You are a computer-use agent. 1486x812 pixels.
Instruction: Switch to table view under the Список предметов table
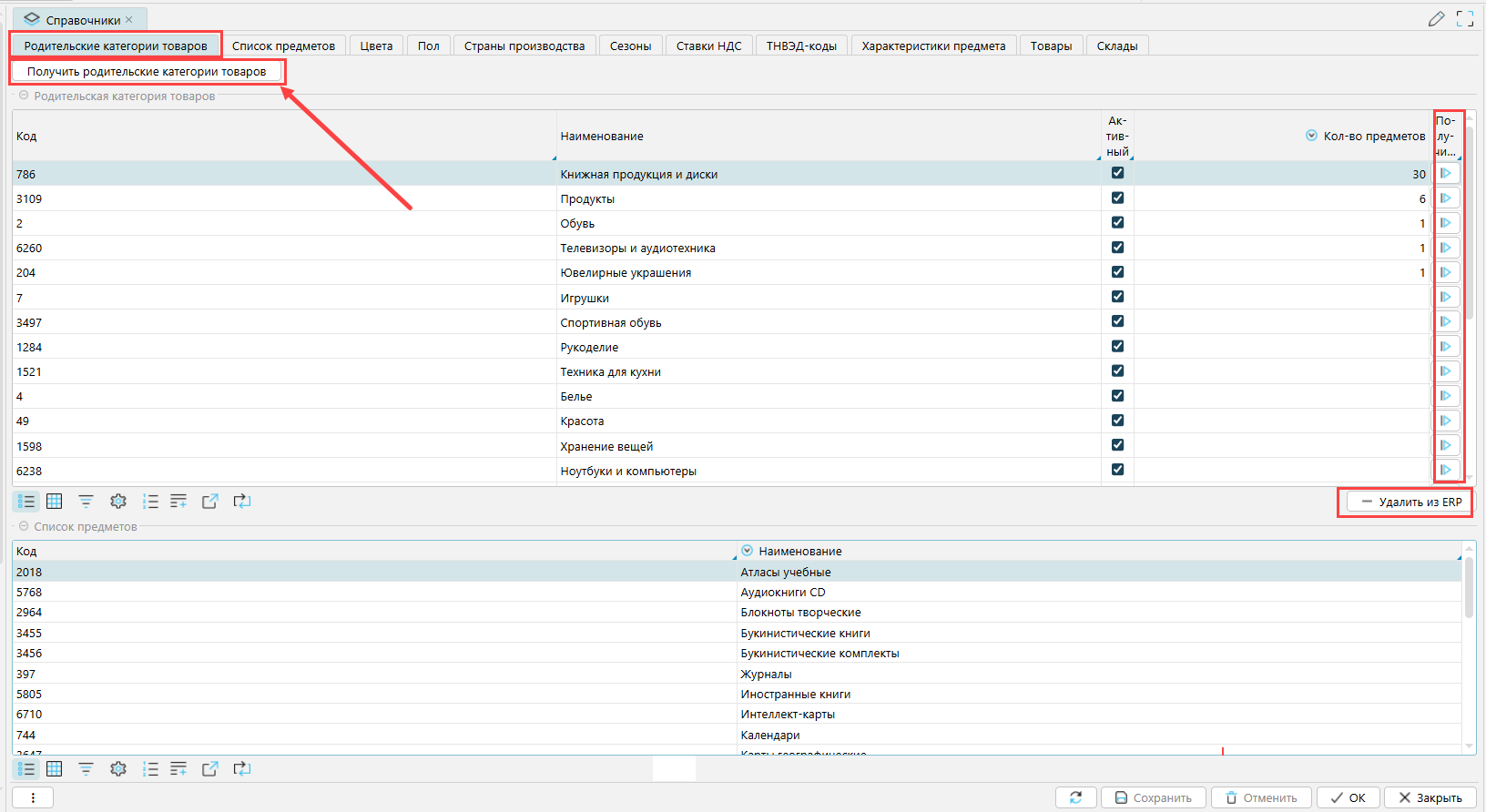click(x=55, y=769)
